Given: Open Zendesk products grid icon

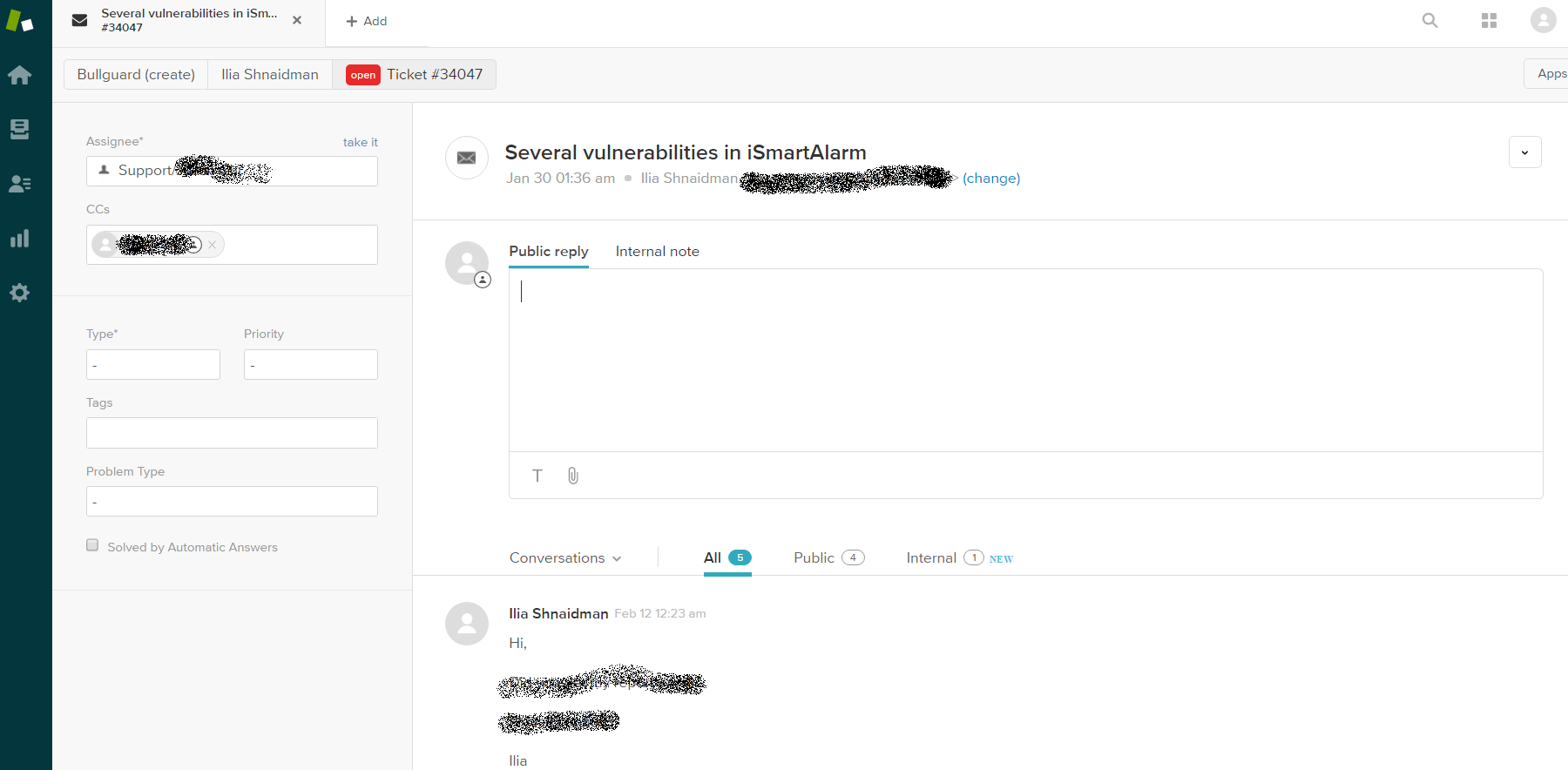Looking at the screenshot, I should click(x=1489, y=20).
